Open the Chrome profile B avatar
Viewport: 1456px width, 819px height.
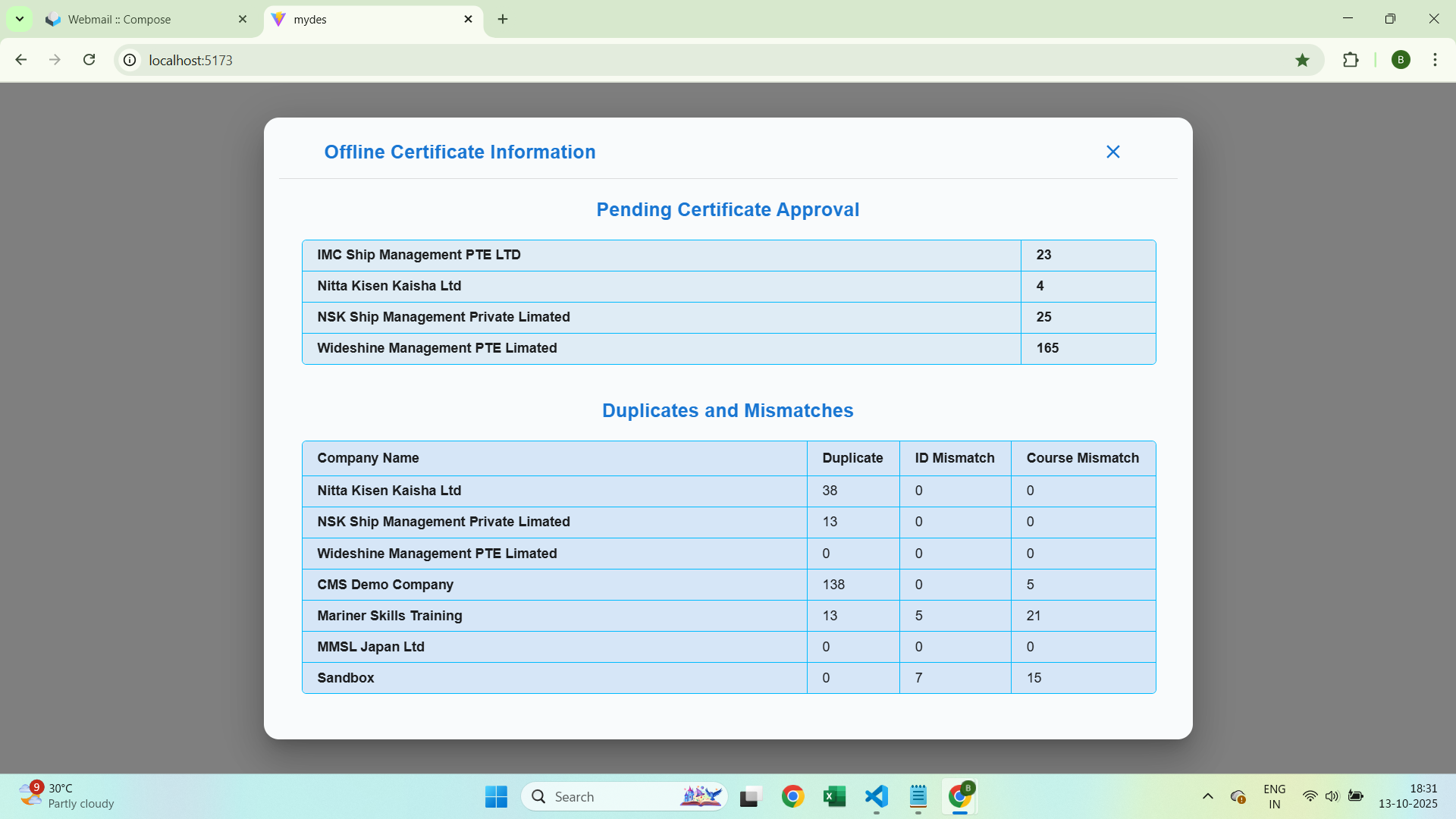click(1401, 60)
